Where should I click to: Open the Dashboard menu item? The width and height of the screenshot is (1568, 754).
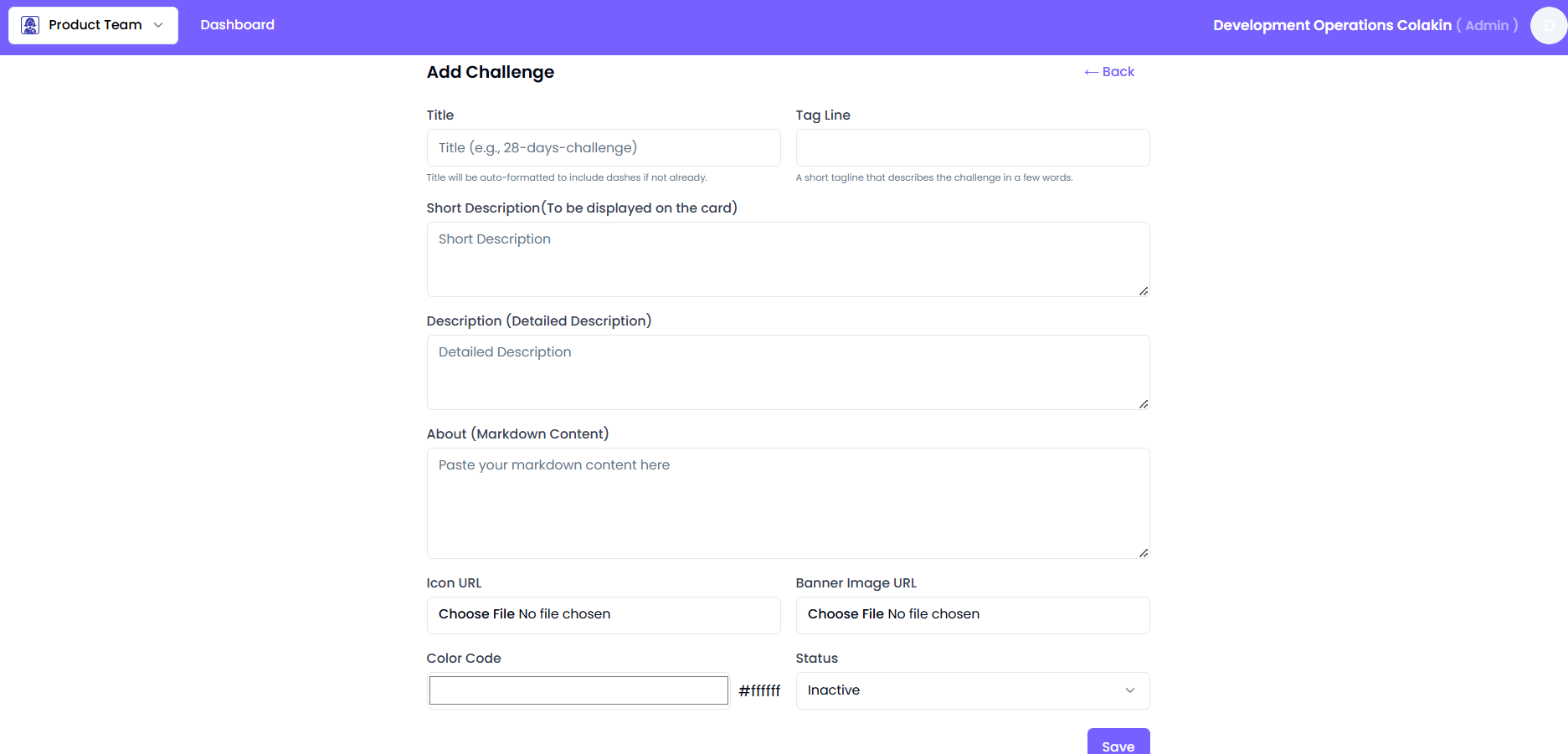pyautogui.click(x=237, y=25)
